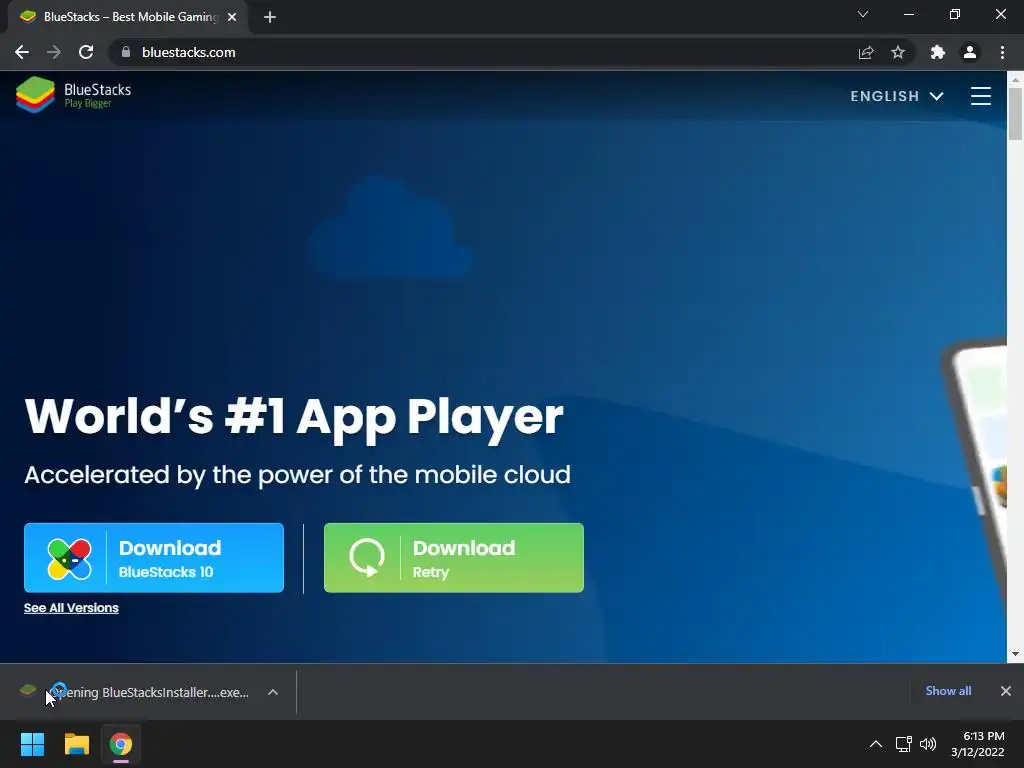
Task: Click the circular retry arrow icon
Action: (366, 558)
